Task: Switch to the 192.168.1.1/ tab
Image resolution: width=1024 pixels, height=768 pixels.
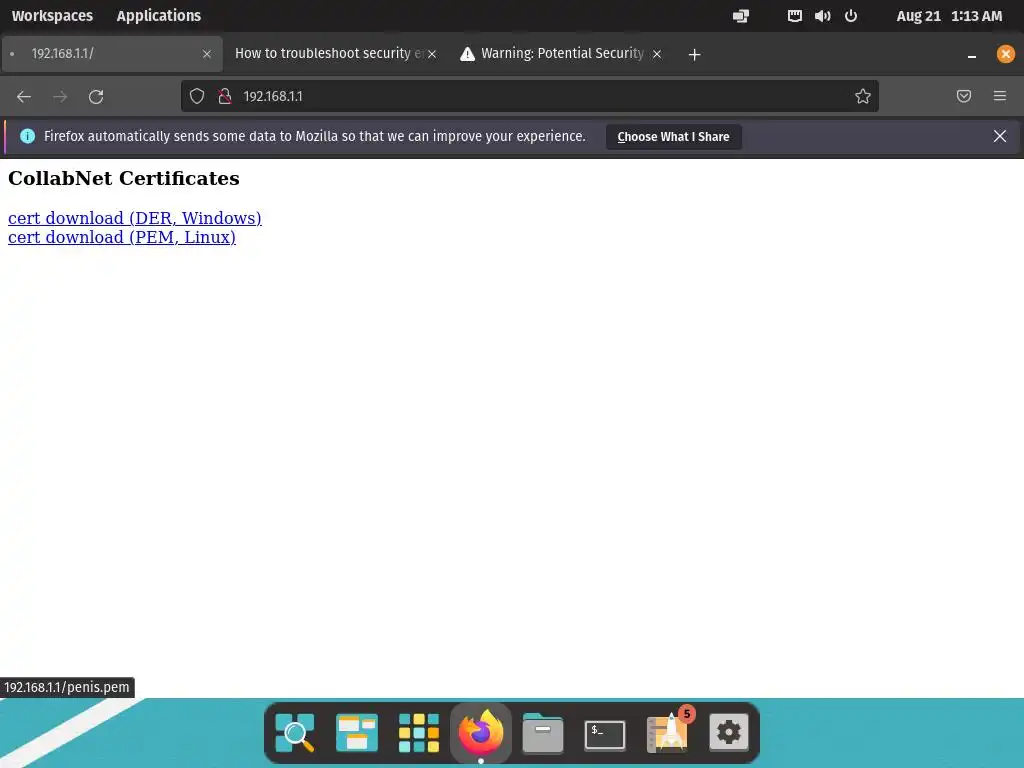Action: pos(112,54)
